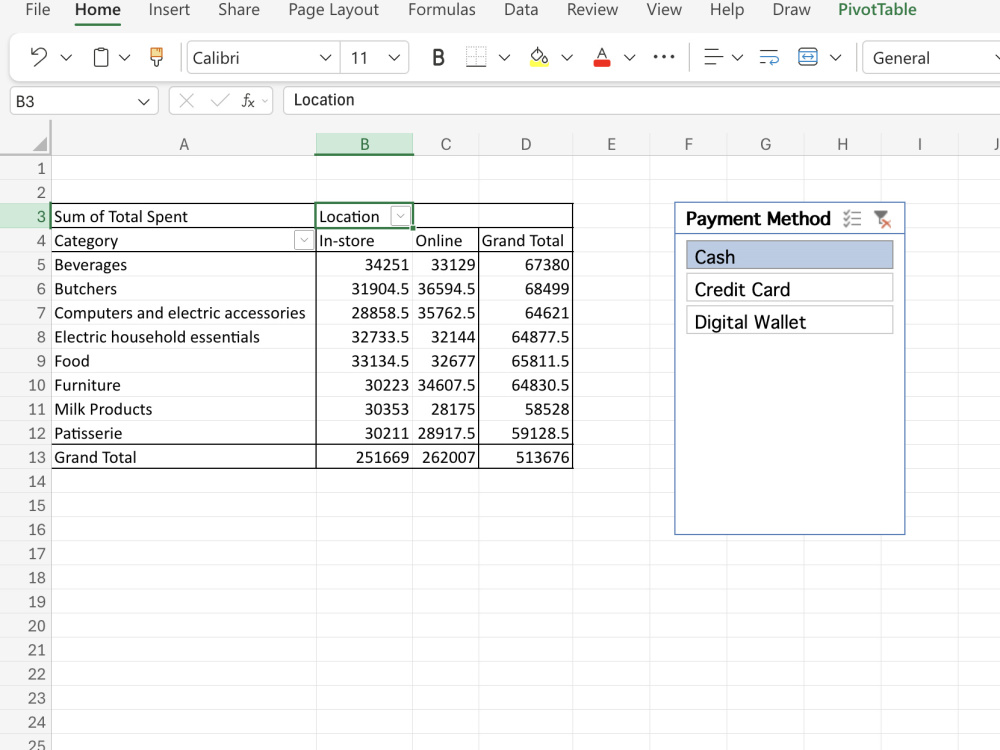The image size is (1000, 750).
Task: Open the Category row filter dropdown
Action: click(304, 240)
